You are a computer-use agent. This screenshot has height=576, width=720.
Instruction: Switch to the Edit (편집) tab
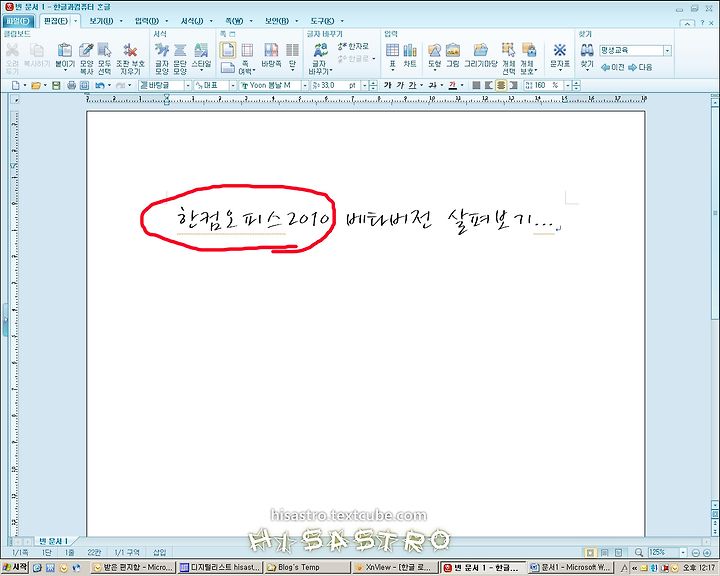(x=56, y=21)
